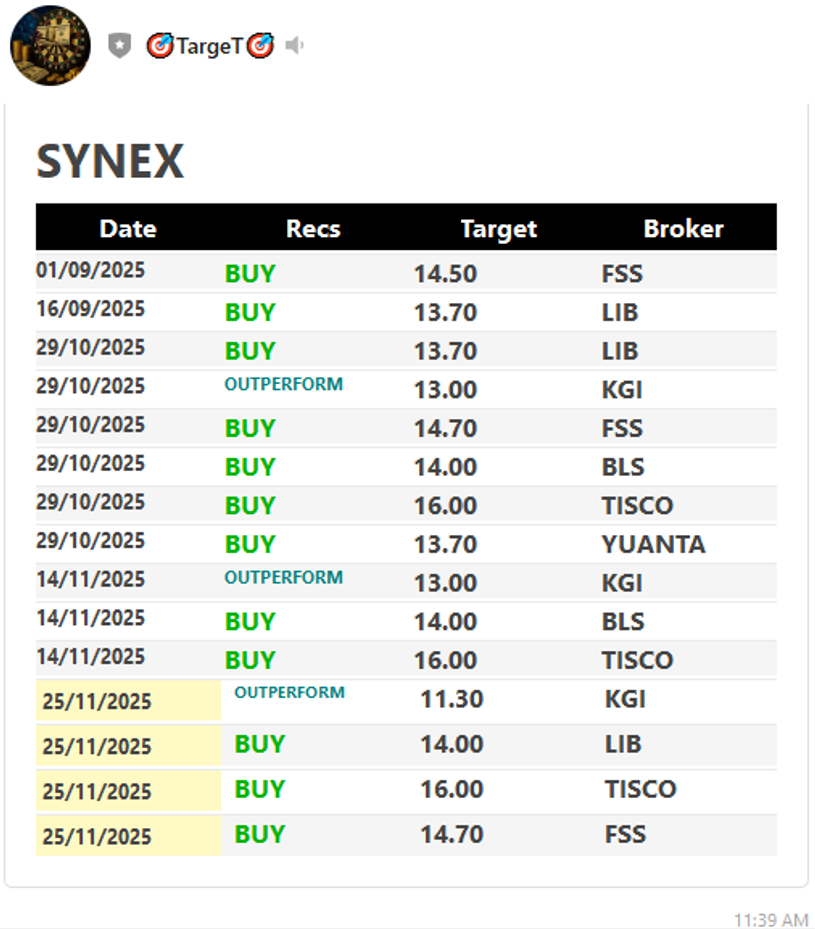This screenshot has width=815, height=929.
Task: Click the 11:39 AM message timestamp
Action: pyautogui.click(x=770, y=920)
